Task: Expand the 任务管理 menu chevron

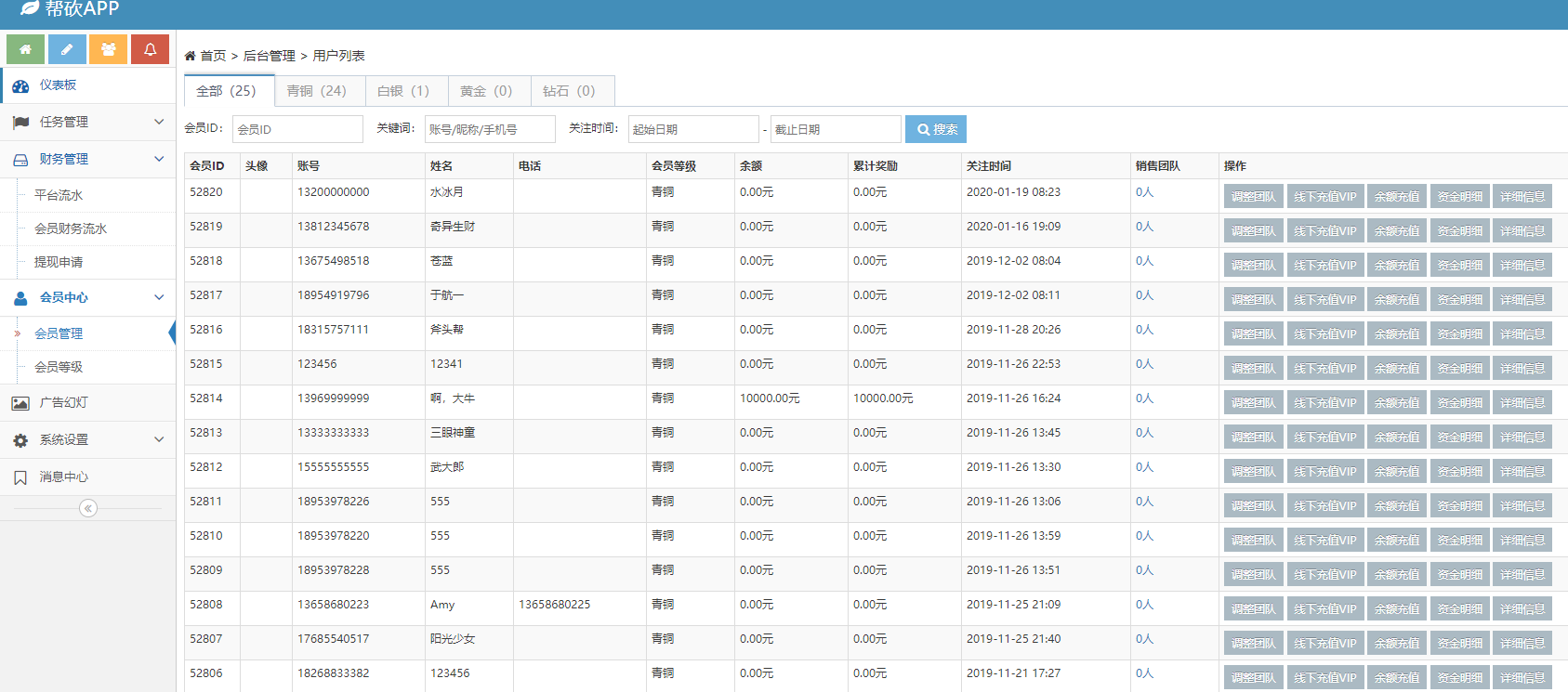Action: point(159,122)
